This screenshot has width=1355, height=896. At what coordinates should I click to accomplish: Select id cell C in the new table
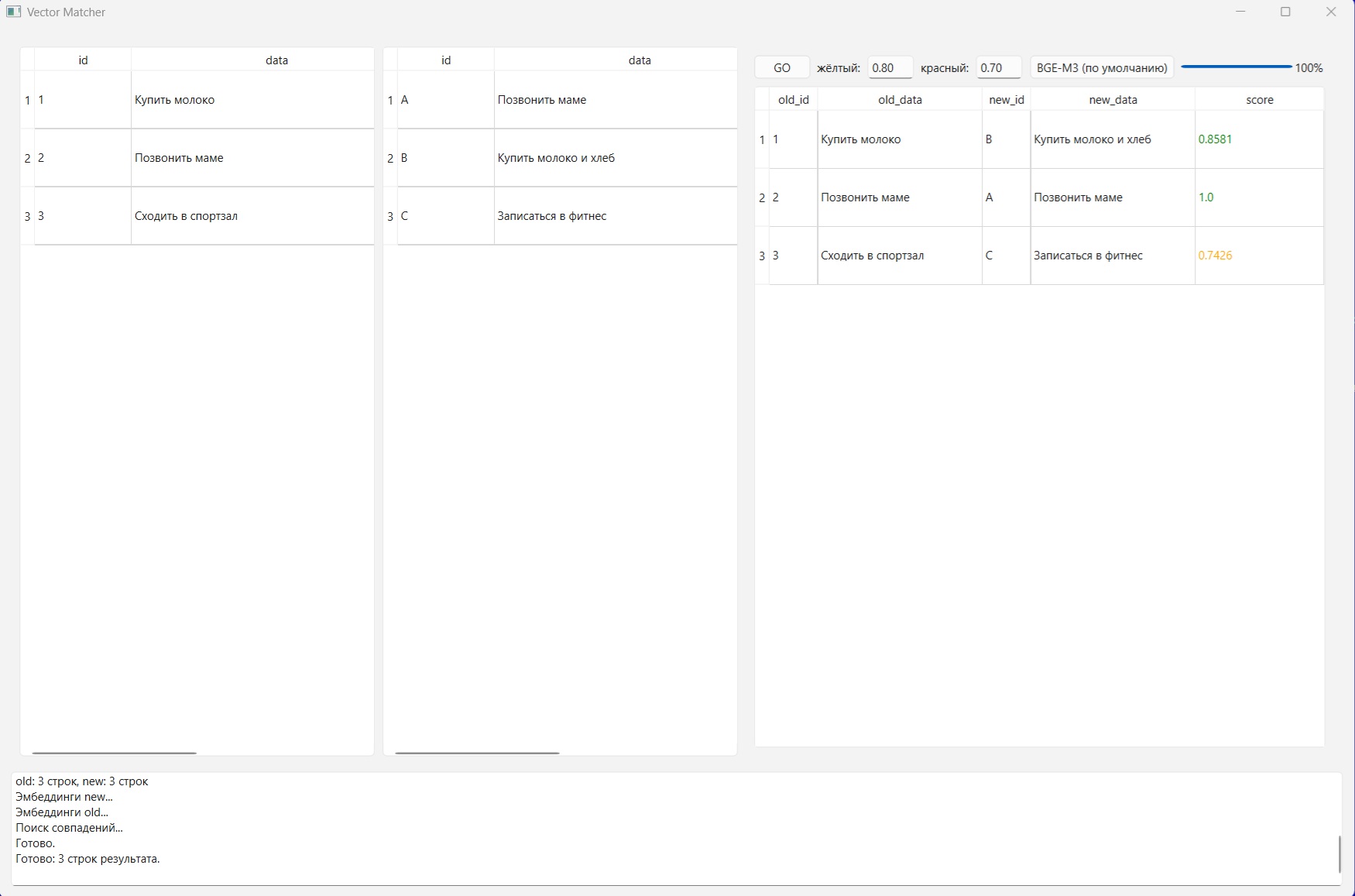[446, 216]
